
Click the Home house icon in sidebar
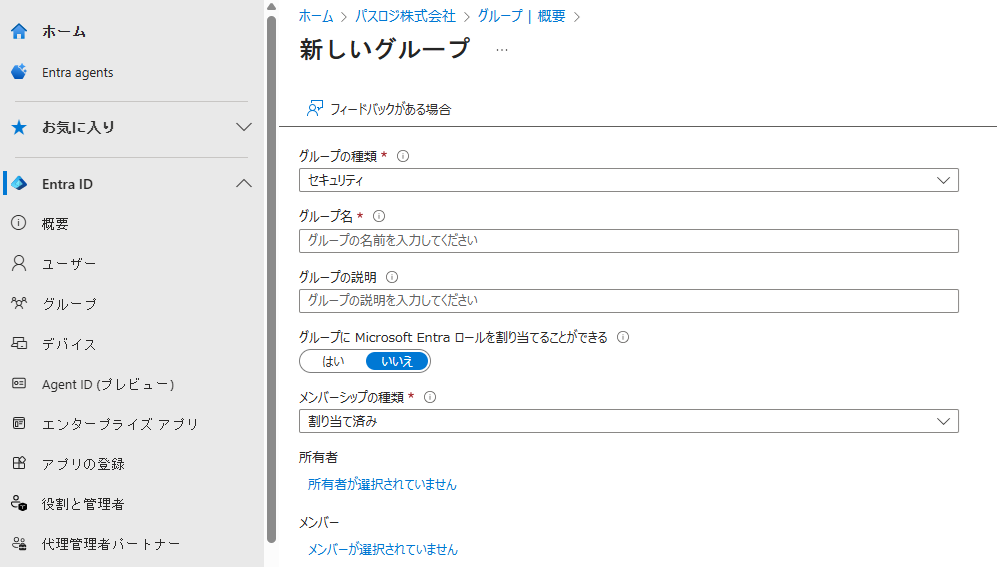19,31
